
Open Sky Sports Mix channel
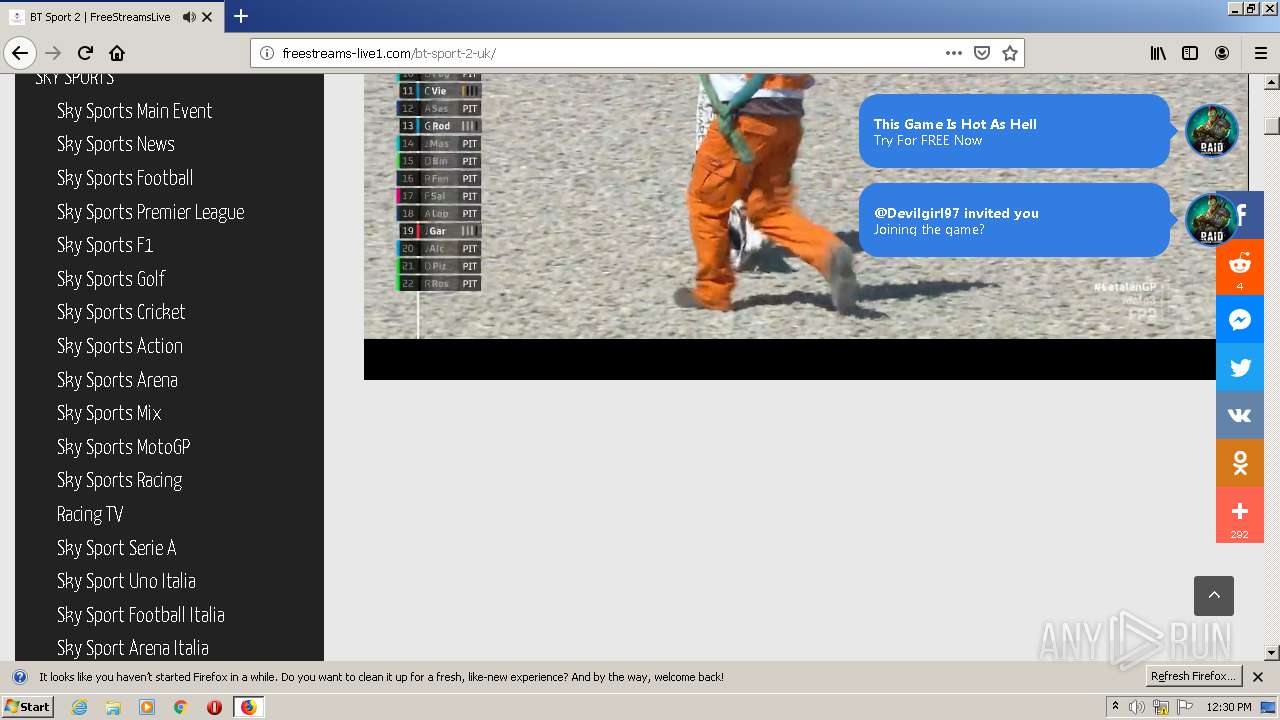[109, 413]
